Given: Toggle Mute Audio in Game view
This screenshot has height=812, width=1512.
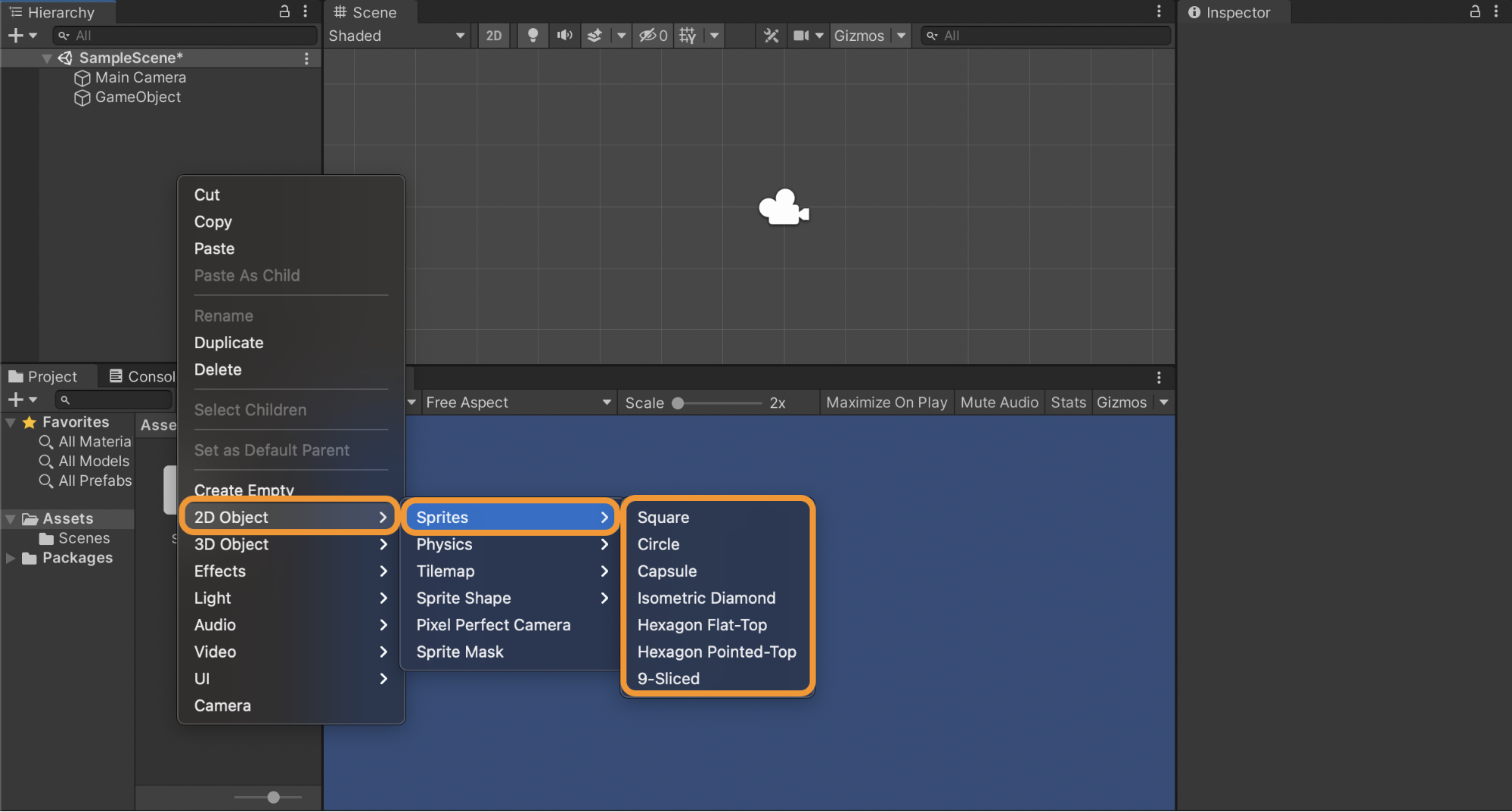Looking at the screenshot, I should (999, 403).
